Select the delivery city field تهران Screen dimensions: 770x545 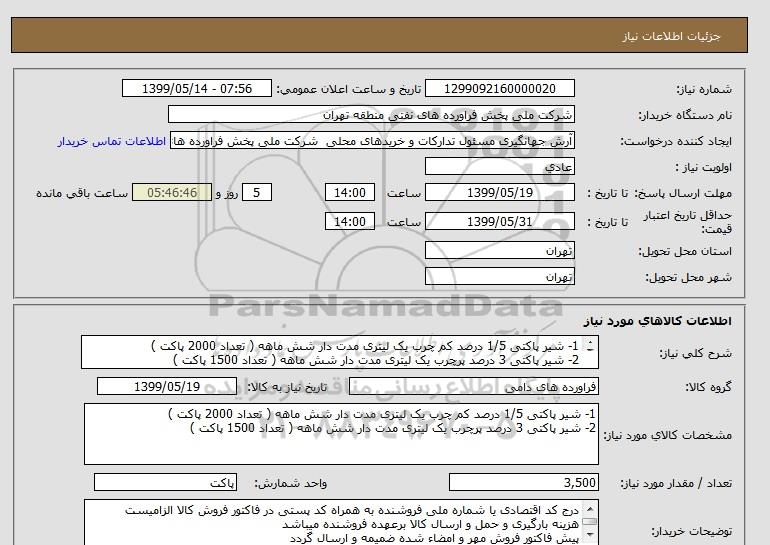pos(499,276)
